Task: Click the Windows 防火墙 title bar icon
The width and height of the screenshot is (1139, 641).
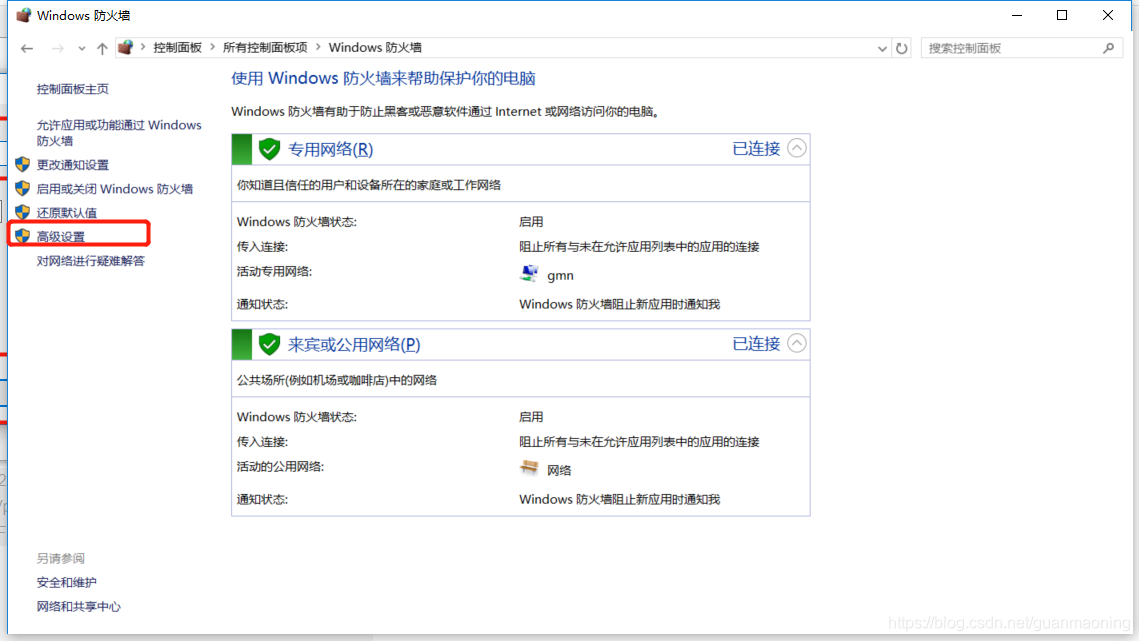Action: [x=24, y=15]
